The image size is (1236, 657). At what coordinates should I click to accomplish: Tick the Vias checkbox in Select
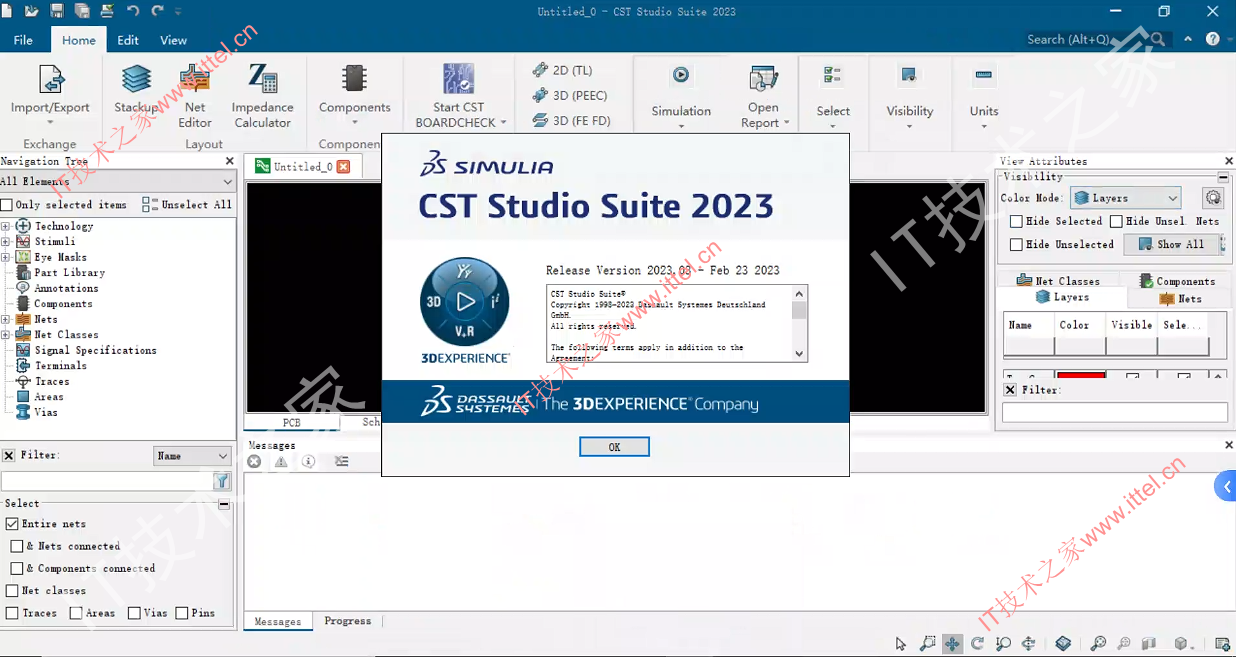pyautogui.click(x=134, y=613)
